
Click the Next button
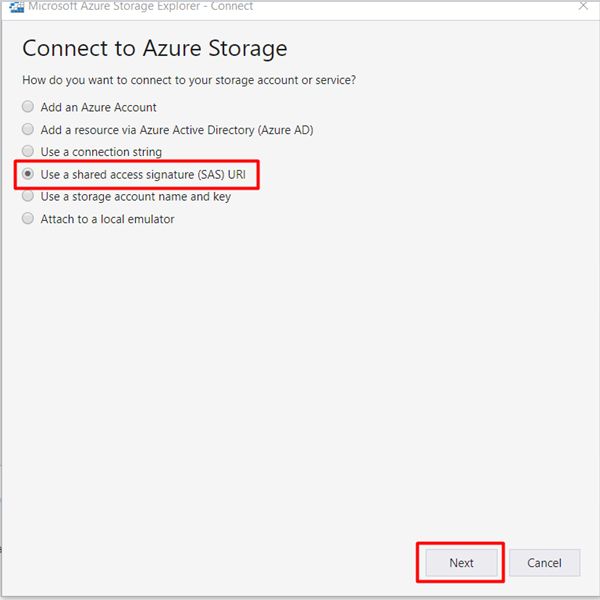pyautogui.click(x=461, y=562)
